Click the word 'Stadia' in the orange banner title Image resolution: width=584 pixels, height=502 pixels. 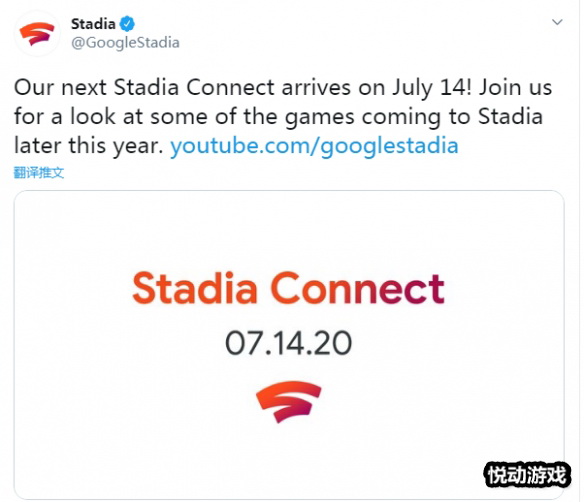[195, 288]
